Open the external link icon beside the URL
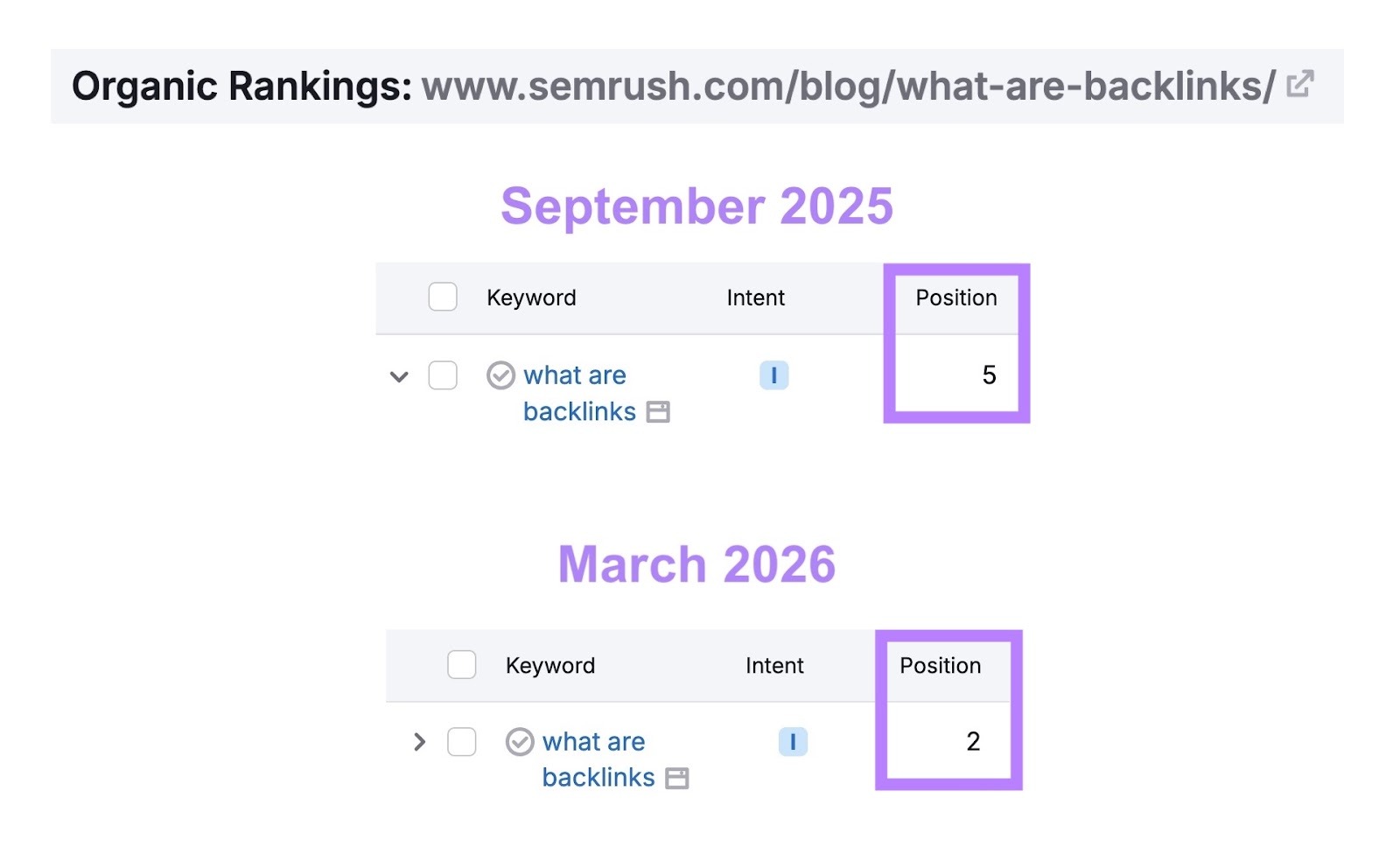The image size is (1400, 854). (1302, 83)
